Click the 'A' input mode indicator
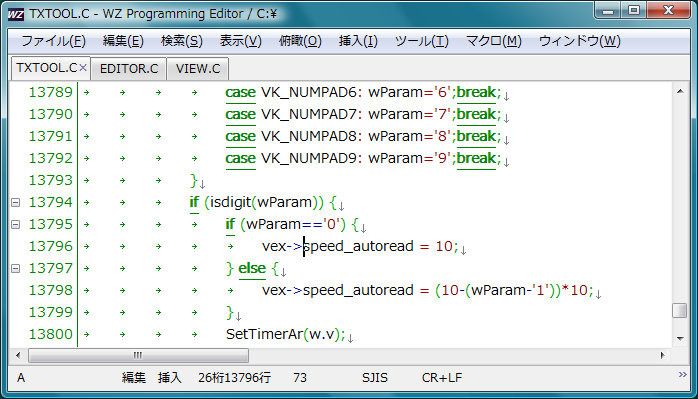The width and height of the screenshot is (698, 399). pyautogui.click(x=21, y=378)
